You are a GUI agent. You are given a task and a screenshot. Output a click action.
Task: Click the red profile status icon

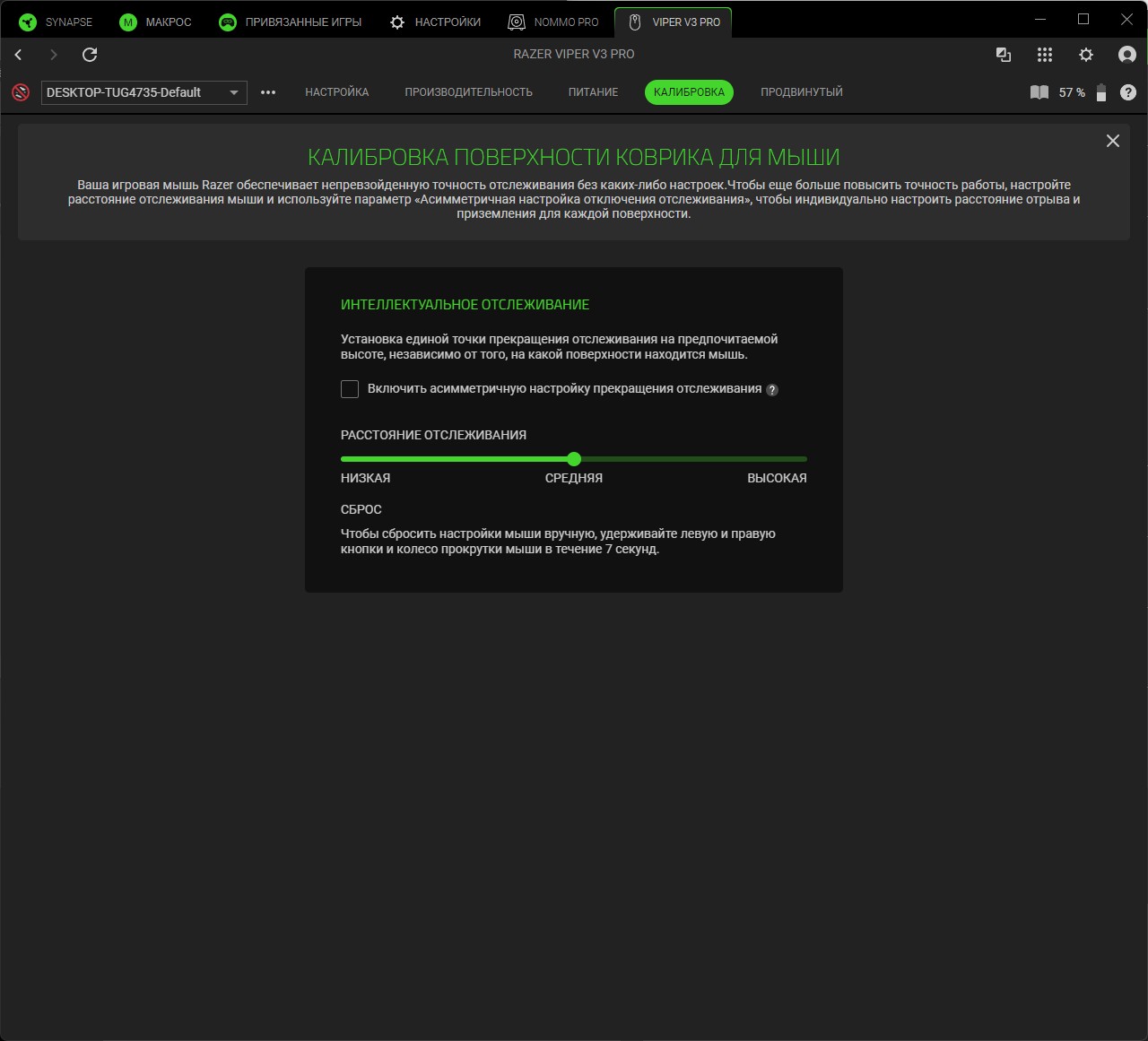(21, 92)
